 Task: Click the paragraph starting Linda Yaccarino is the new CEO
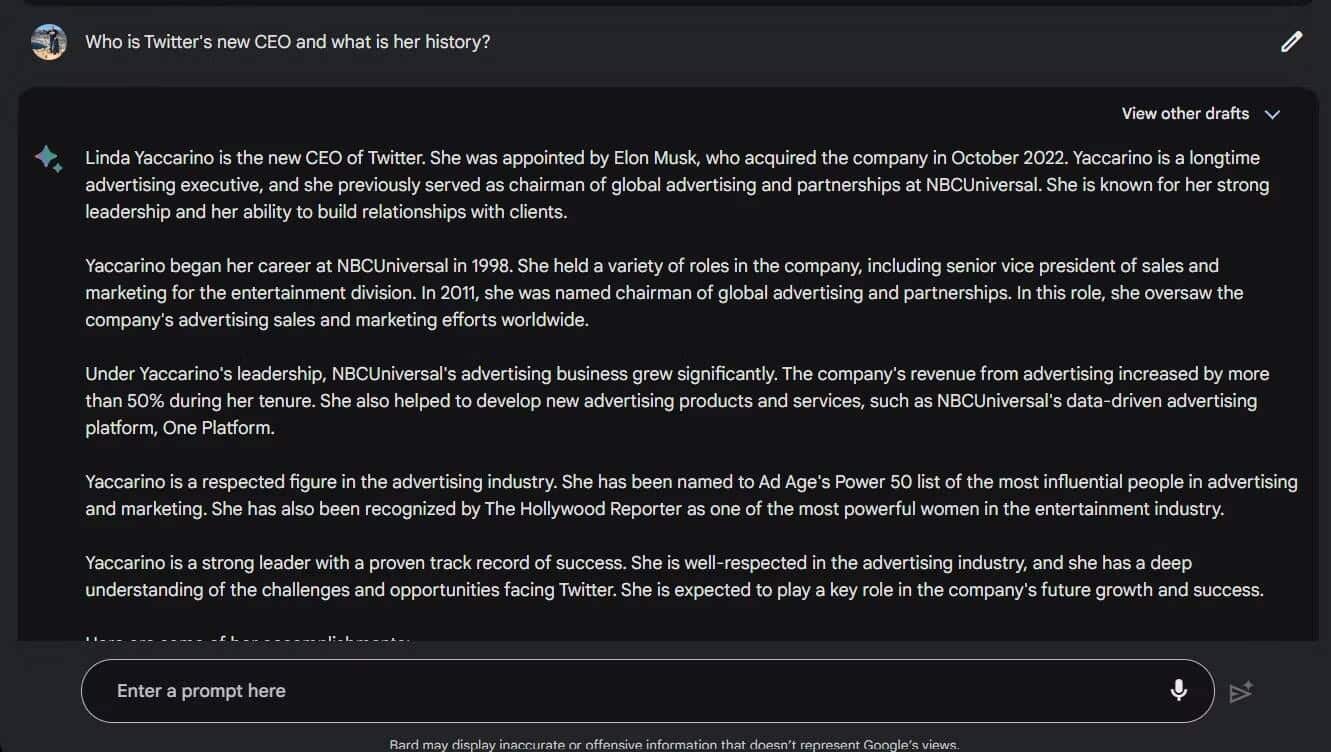(676, 185)
